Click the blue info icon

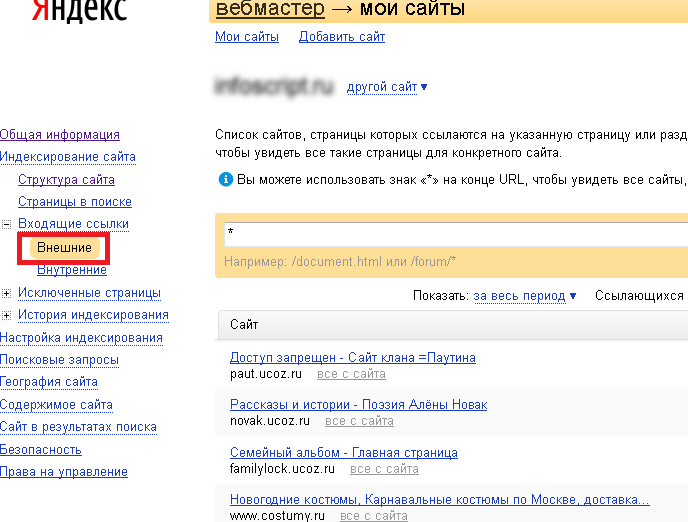pyautogui.click(x=226, y=179)
